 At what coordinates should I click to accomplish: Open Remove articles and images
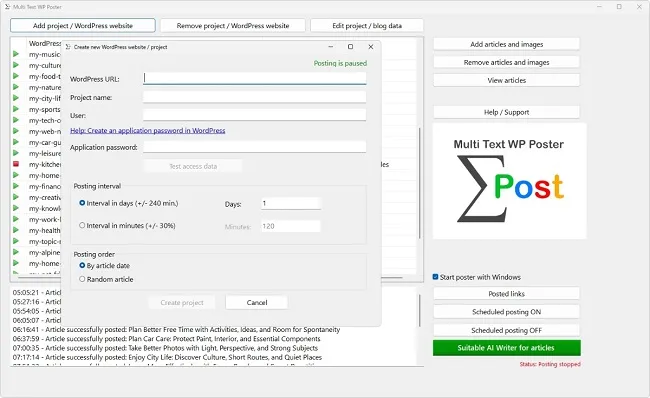point(506,62)
